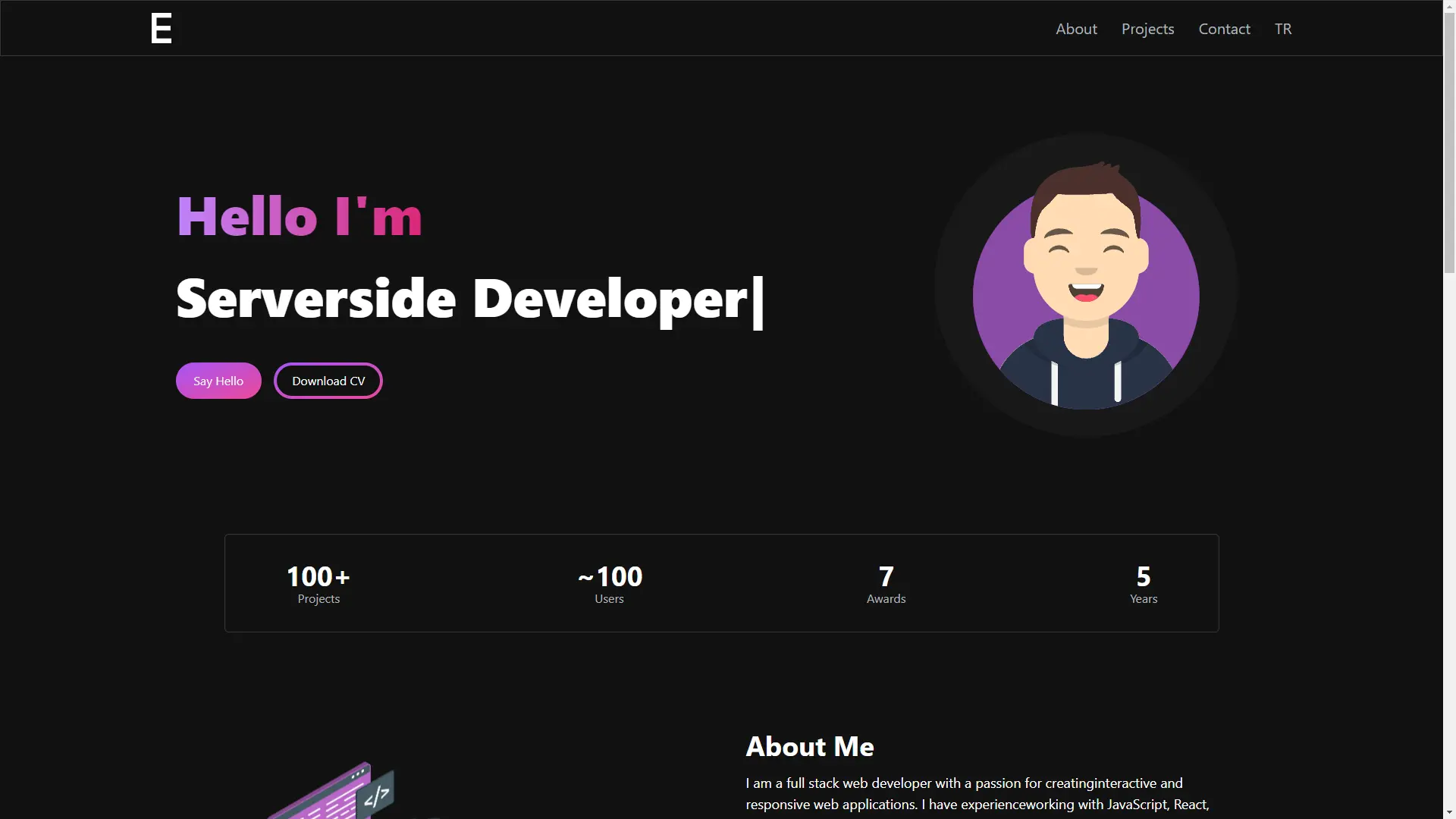This screenshot has height=819, width=1456.
Task: Click the Download CV button
Action: [328, 381]
